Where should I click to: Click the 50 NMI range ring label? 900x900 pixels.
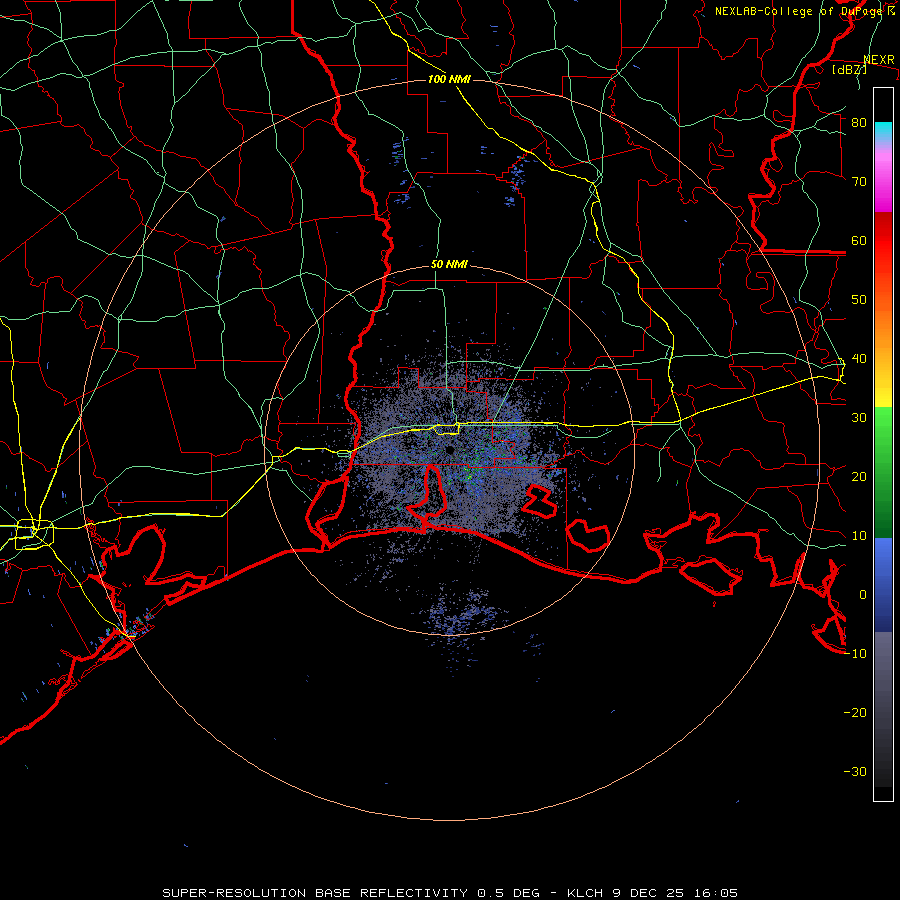click(449, 265)
